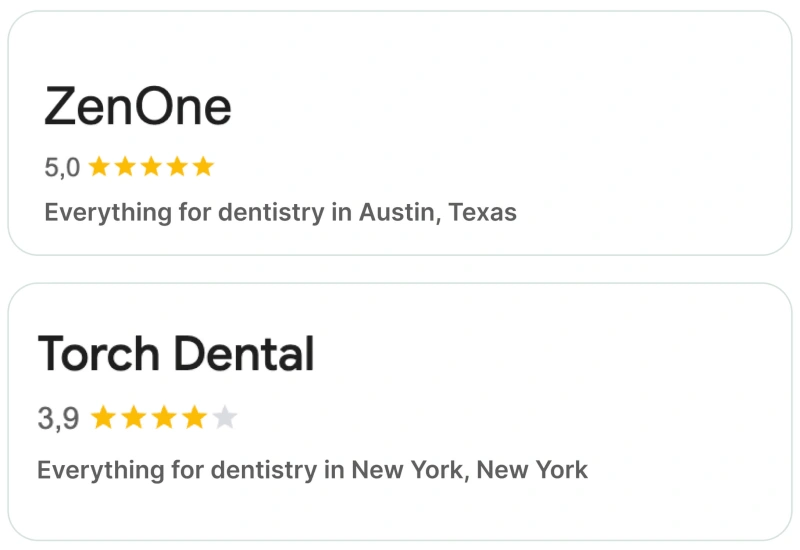Click the first star of Torch Dental rating
800x550 pixels.
pos(102,418)
